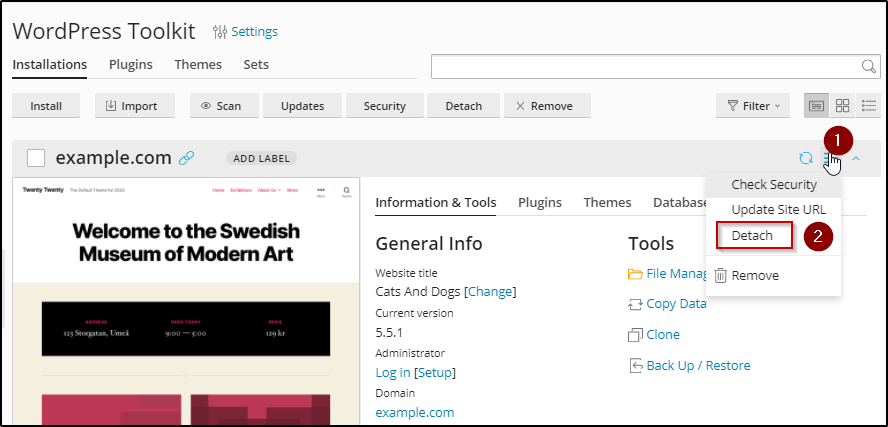Click the refresh icon for example.com
The image size is (888, 427).
point(805,158)
